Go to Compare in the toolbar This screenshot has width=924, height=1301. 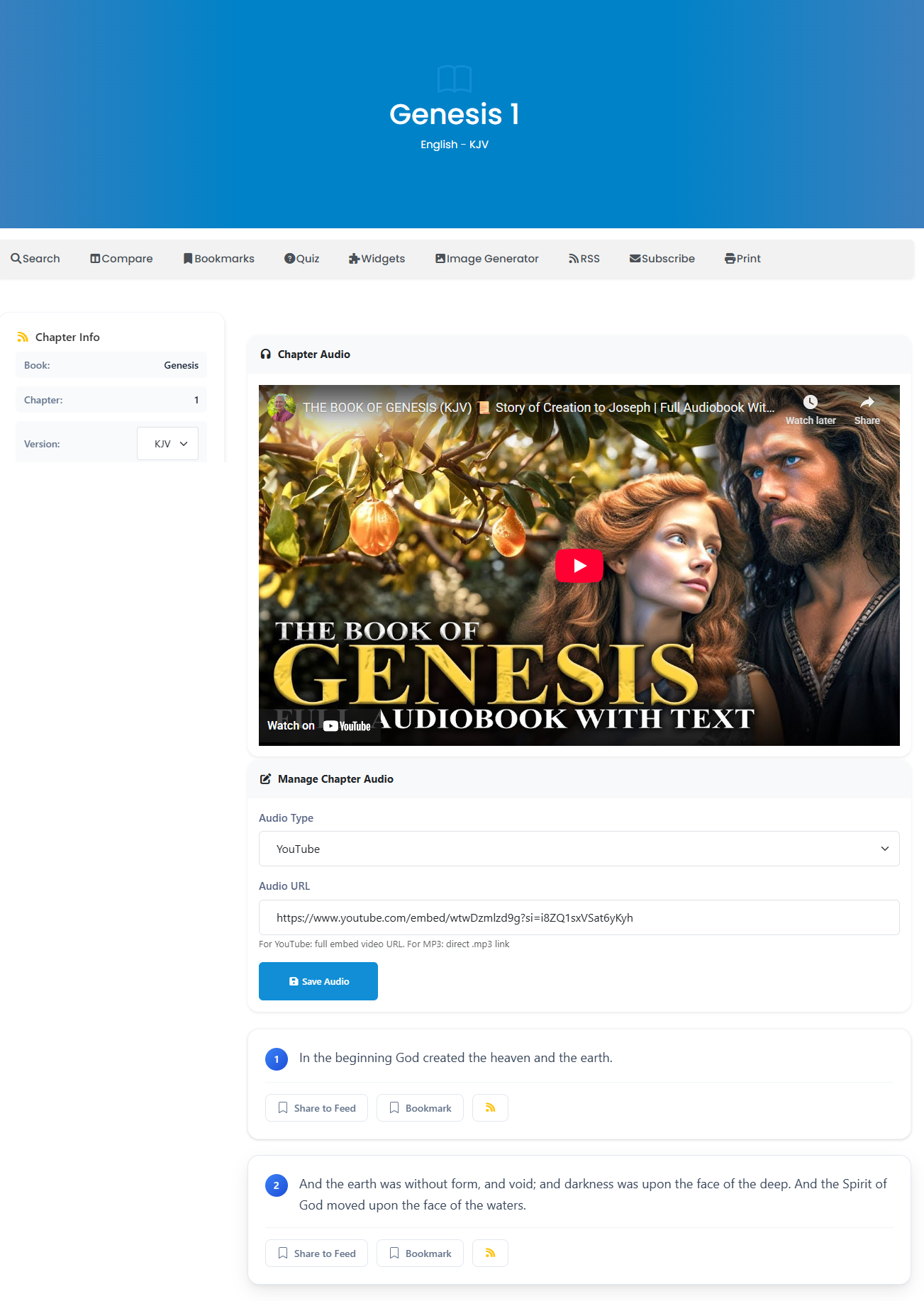tap(121, 259)
